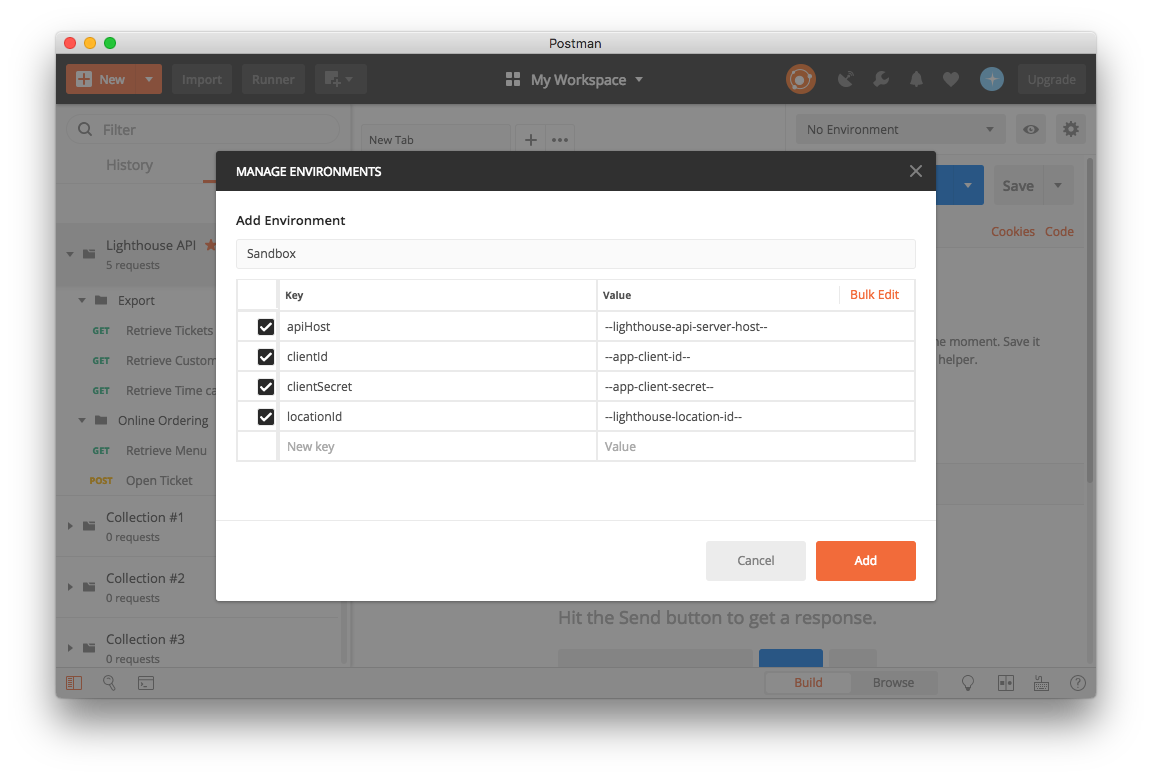Screen dimensions: 1152x778
Task: Close the Manage Environments dialog
Action: 915,171
